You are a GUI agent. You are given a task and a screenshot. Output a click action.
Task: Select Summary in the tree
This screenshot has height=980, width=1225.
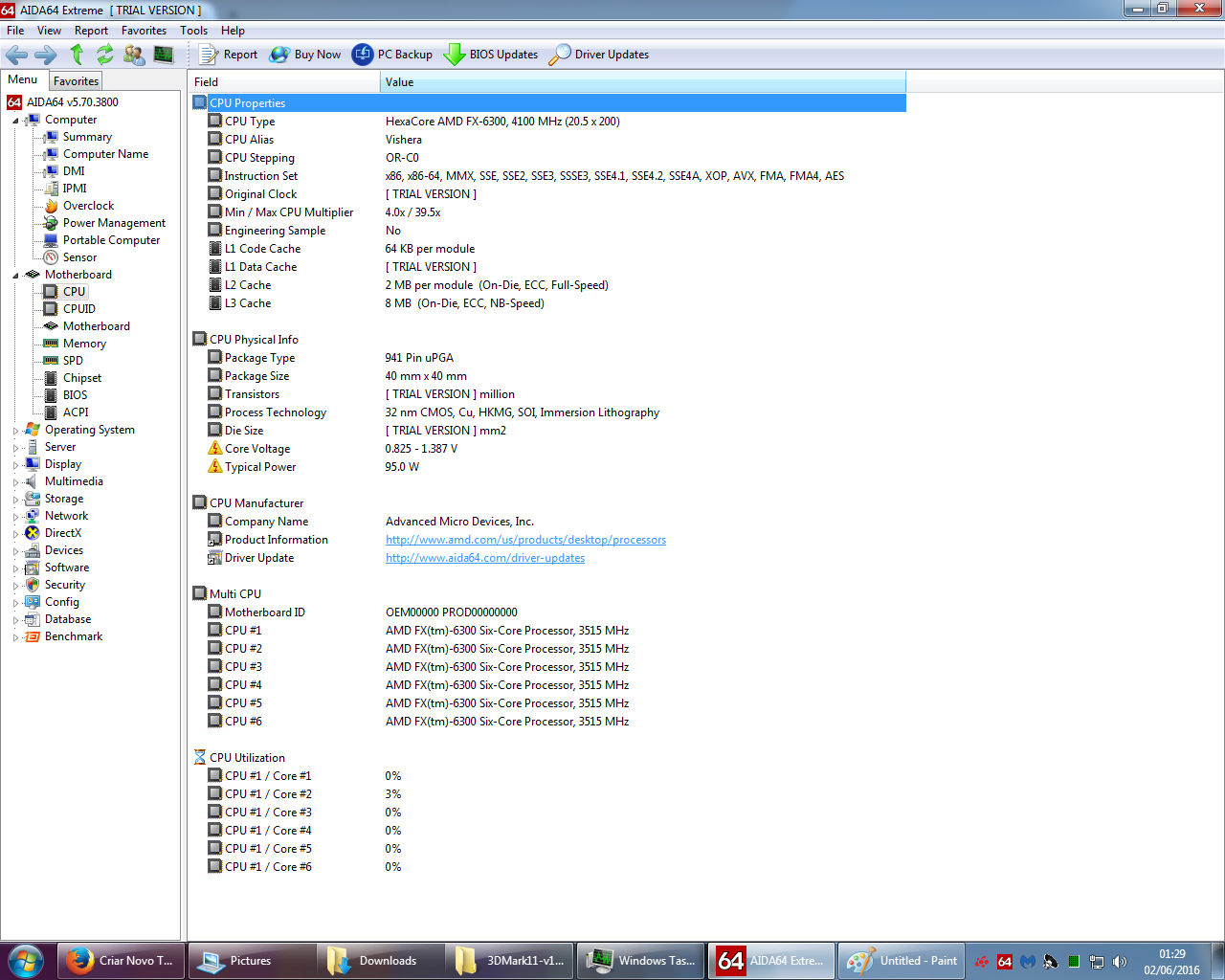point(87,137)
